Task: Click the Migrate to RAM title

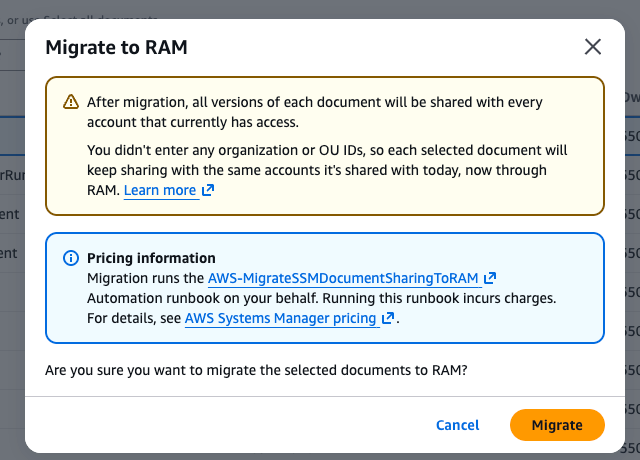Action: (x=116, y=47)
